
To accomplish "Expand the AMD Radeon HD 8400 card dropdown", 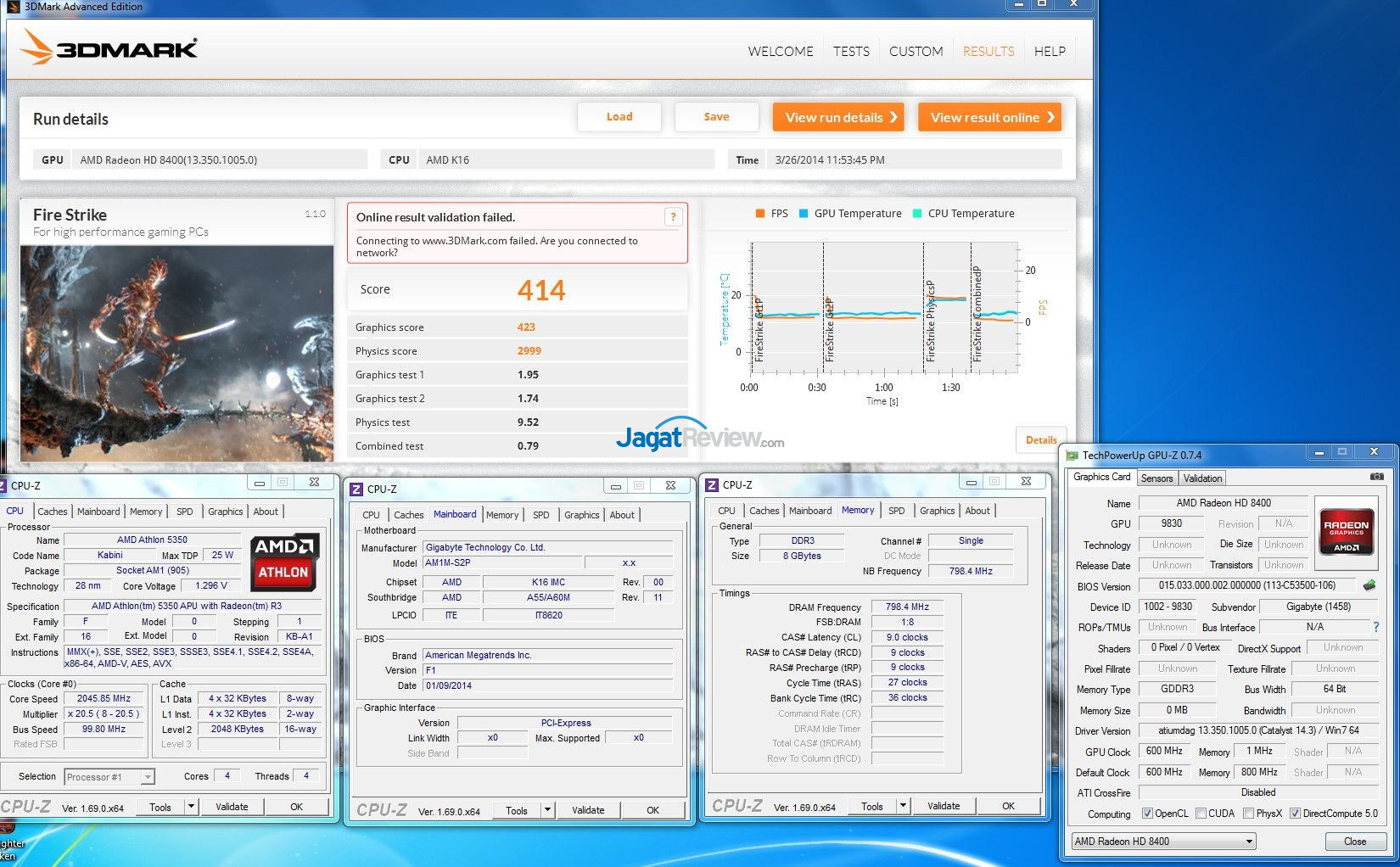I will 1249,842.
